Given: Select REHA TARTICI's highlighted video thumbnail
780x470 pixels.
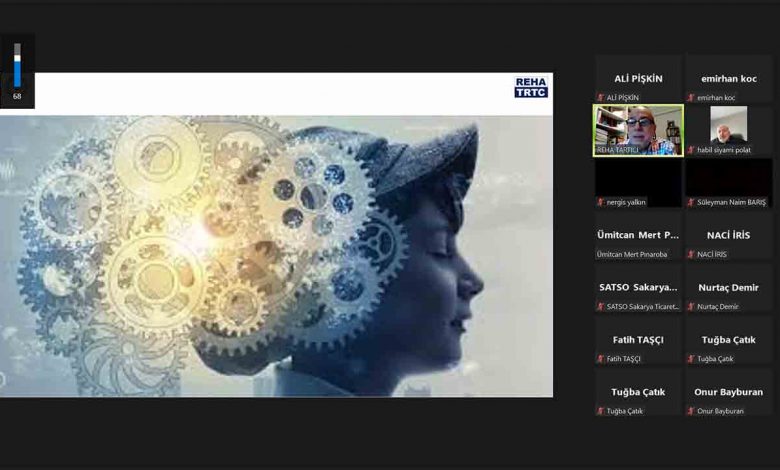Looking at the screenshot, I should (638, 128).
